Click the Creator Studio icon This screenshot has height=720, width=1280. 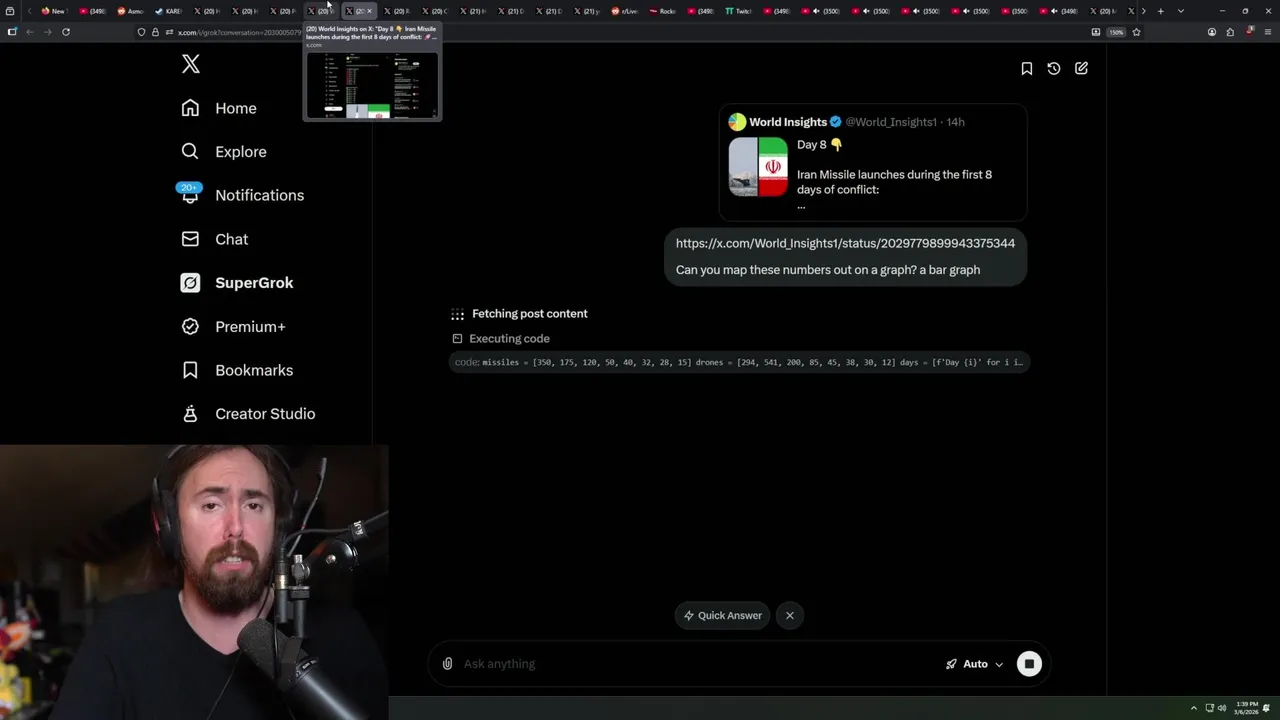190,414
